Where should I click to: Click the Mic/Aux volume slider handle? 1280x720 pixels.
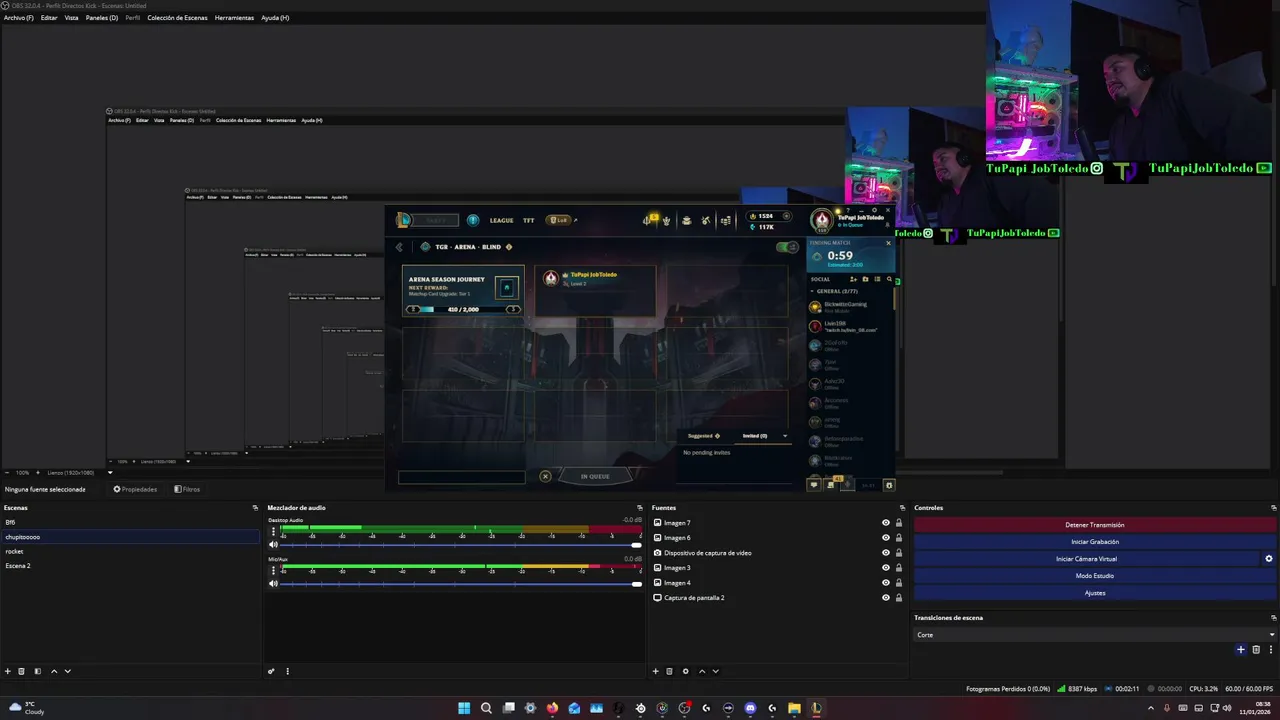(x=636, y=584)
